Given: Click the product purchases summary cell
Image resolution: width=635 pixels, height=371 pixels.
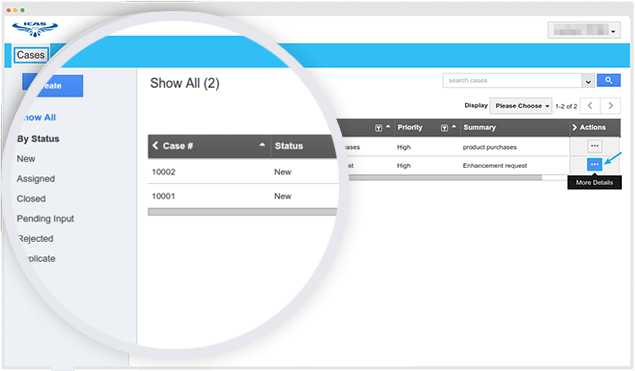Looking at the screenshot, I should coord(490,147).
